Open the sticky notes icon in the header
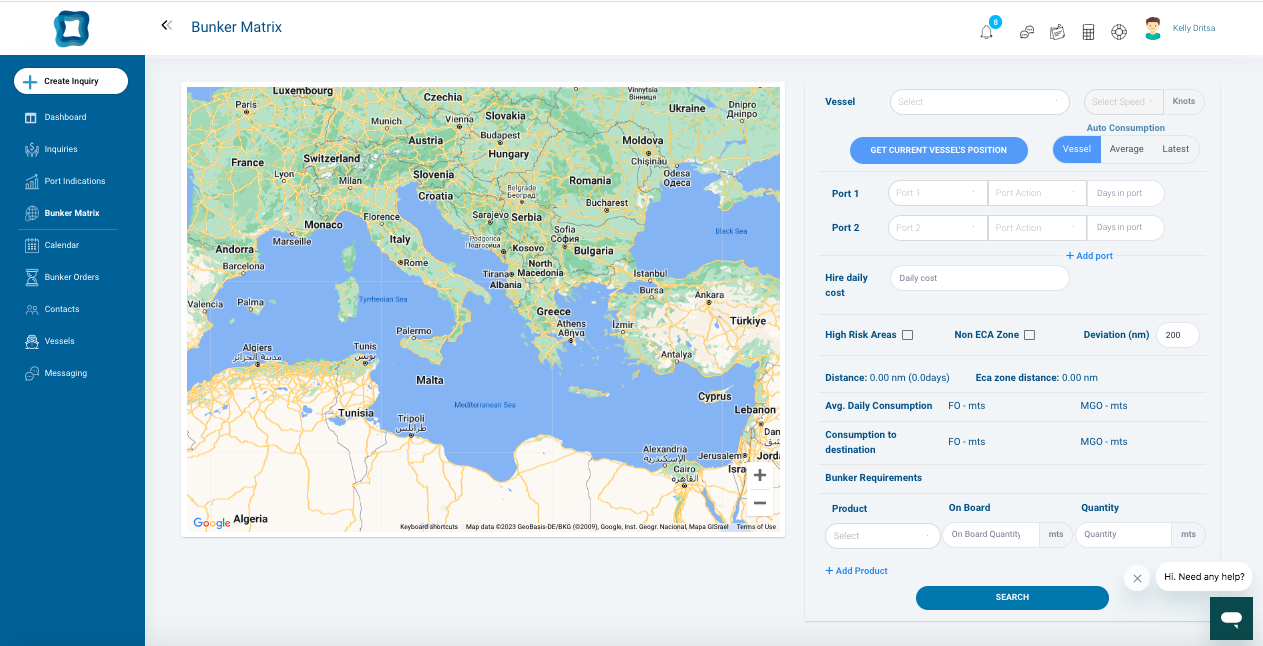 pos(1057,32)
